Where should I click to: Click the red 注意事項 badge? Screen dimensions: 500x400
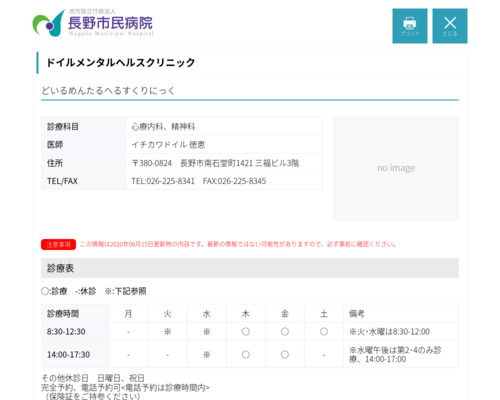coord(58,244)
